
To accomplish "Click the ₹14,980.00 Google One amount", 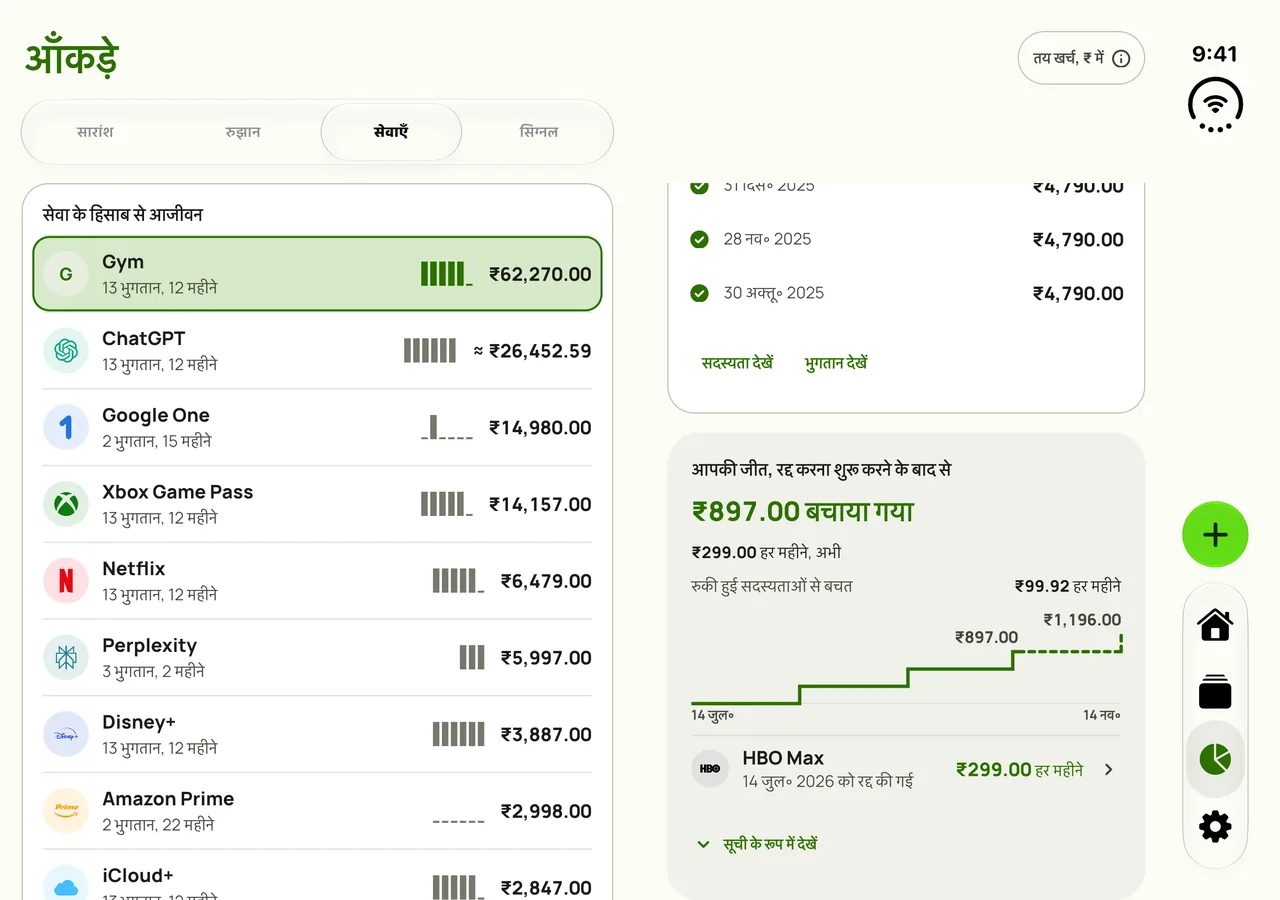I will 540,428.
